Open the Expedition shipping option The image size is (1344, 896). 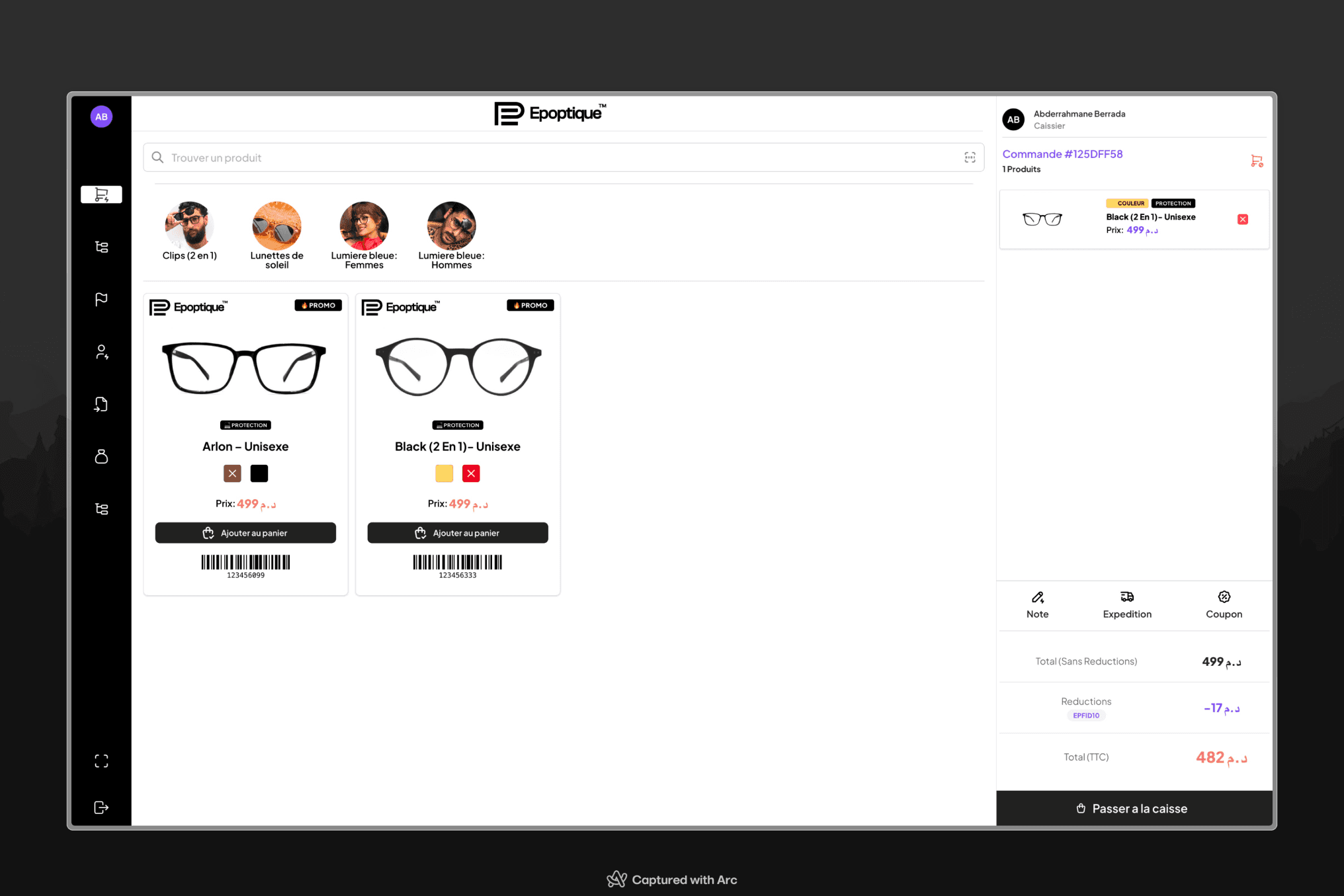click(1127, 605)
